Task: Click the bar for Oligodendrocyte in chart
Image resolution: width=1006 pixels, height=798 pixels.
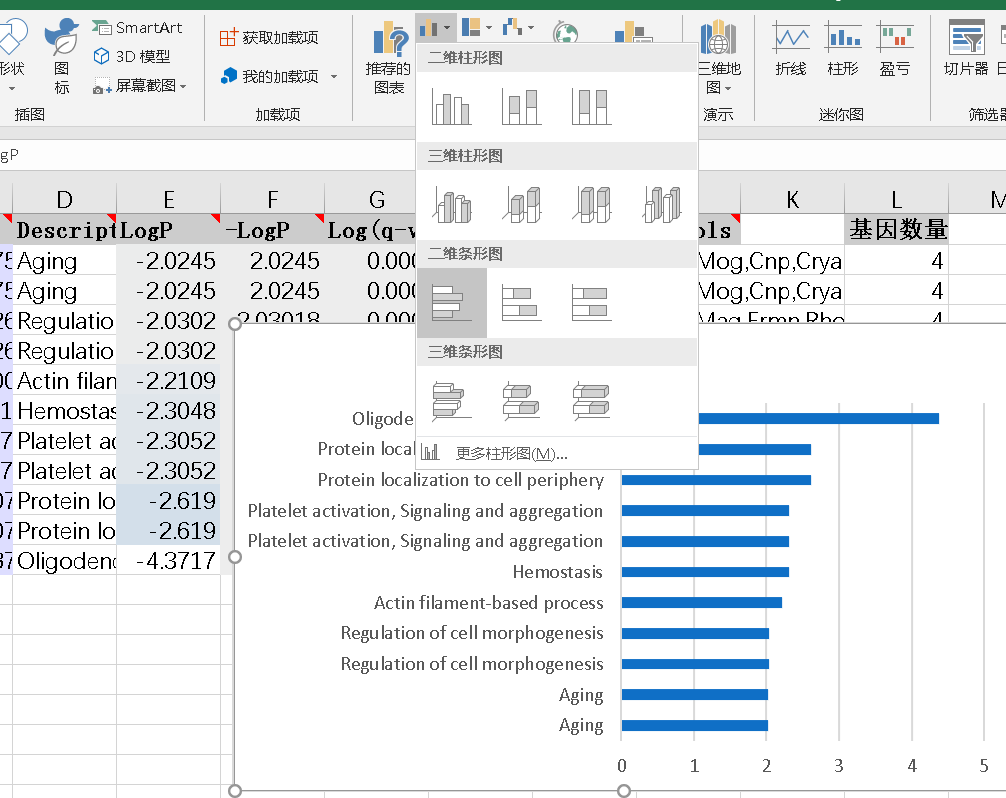Action: (x=819, y=418)
